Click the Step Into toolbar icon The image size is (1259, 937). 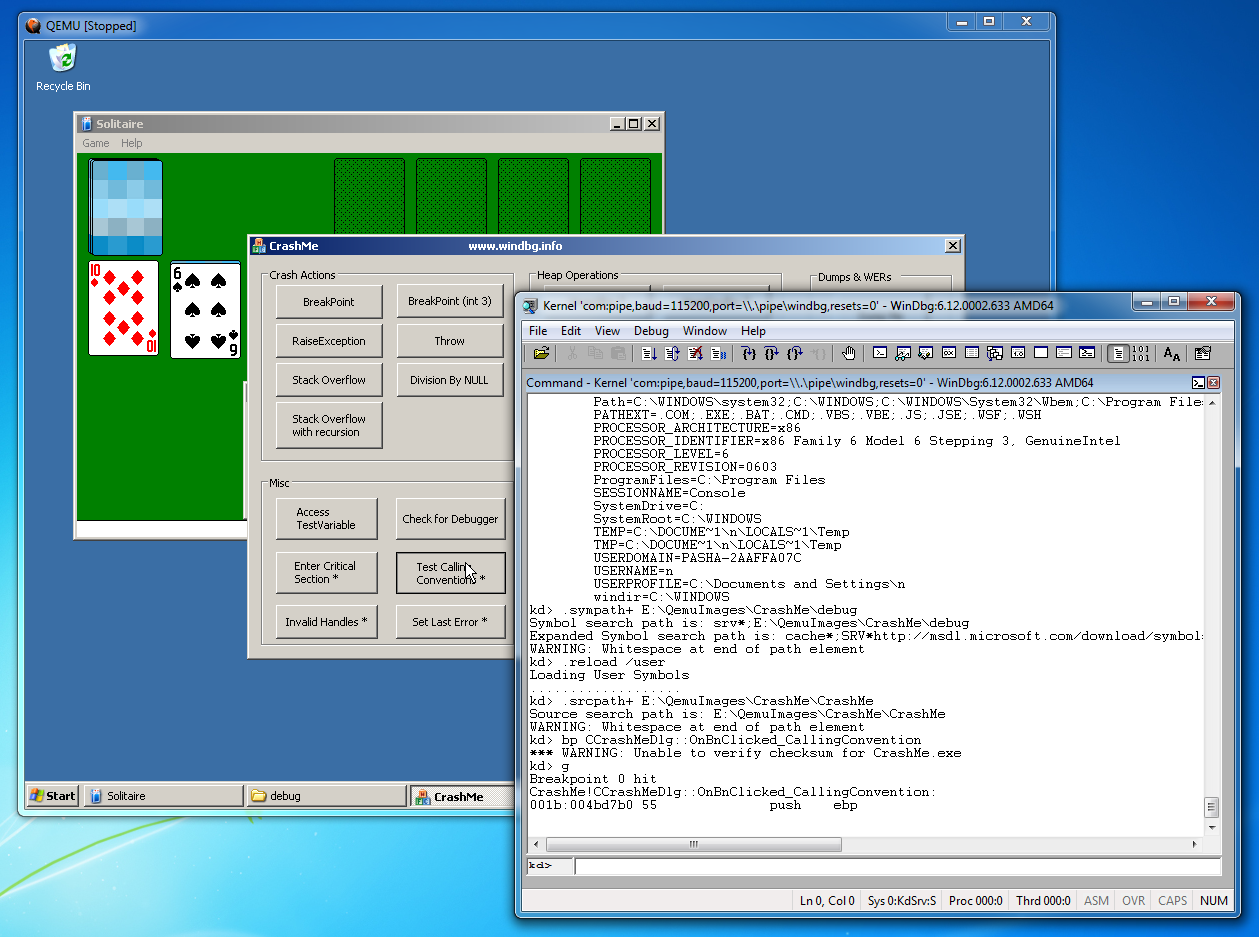pos(749,353)
